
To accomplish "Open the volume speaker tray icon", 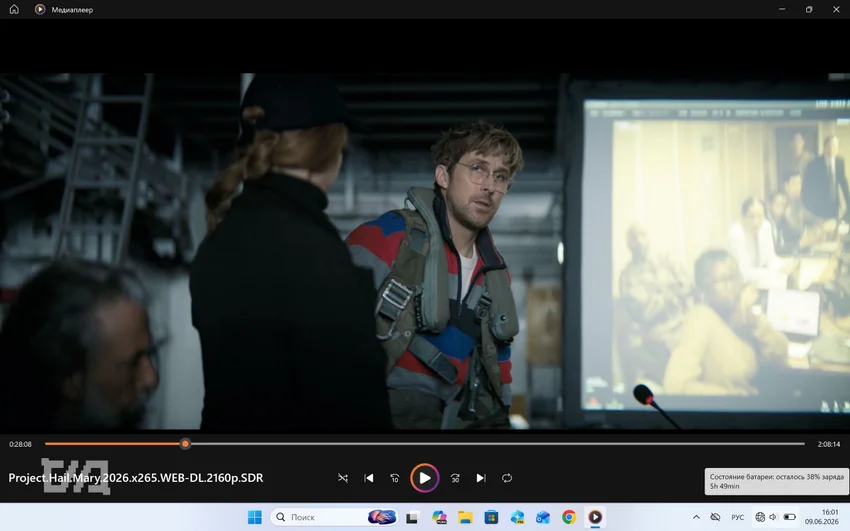I will coord(772,517).
